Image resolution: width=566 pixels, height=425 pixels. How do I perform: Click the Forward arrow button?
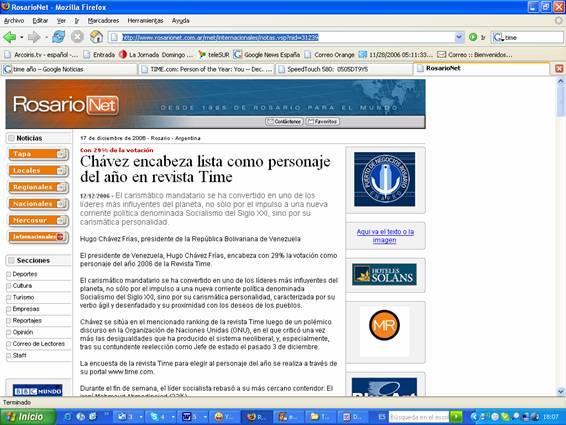[x=34, y=37]
